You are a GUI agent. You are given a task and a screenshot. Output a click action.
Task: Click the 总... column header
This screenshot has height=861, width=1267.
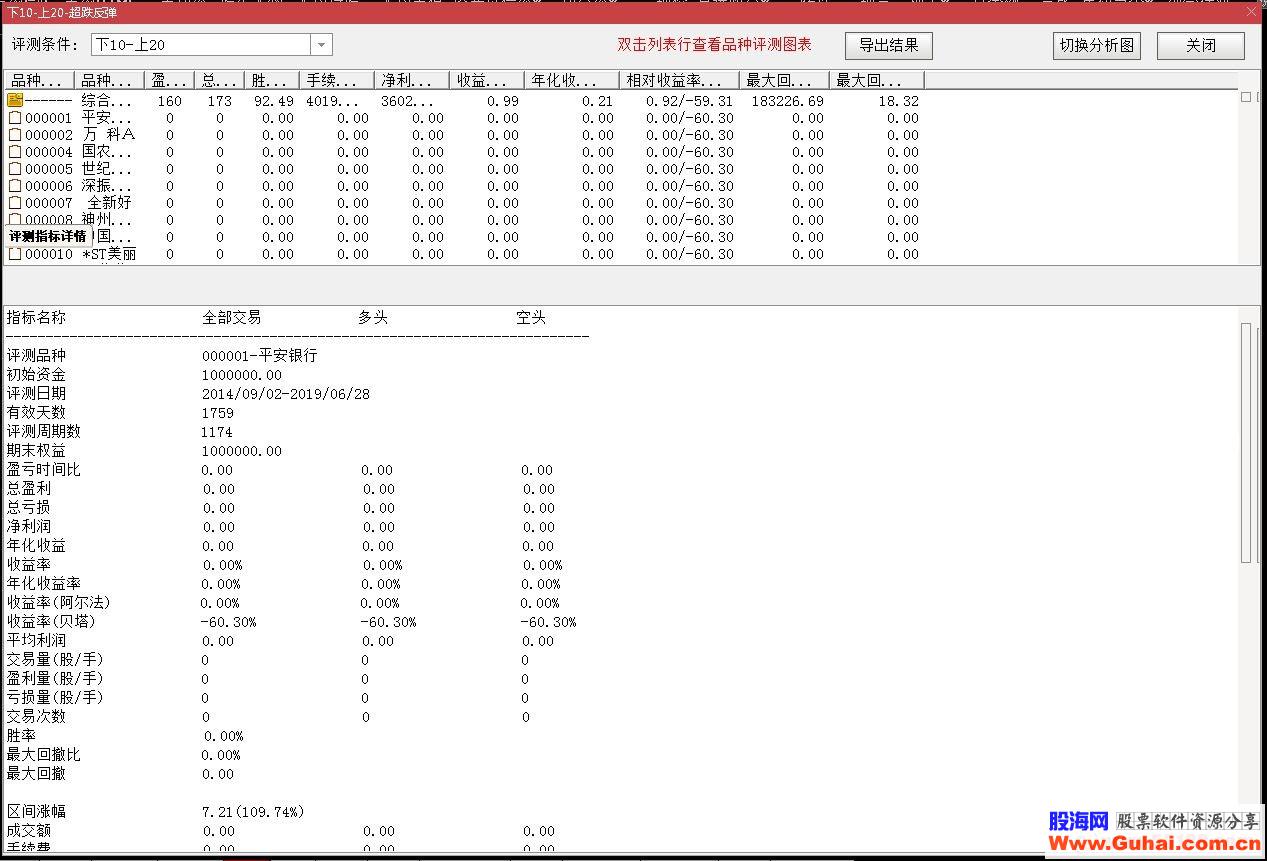coord(219,80)
